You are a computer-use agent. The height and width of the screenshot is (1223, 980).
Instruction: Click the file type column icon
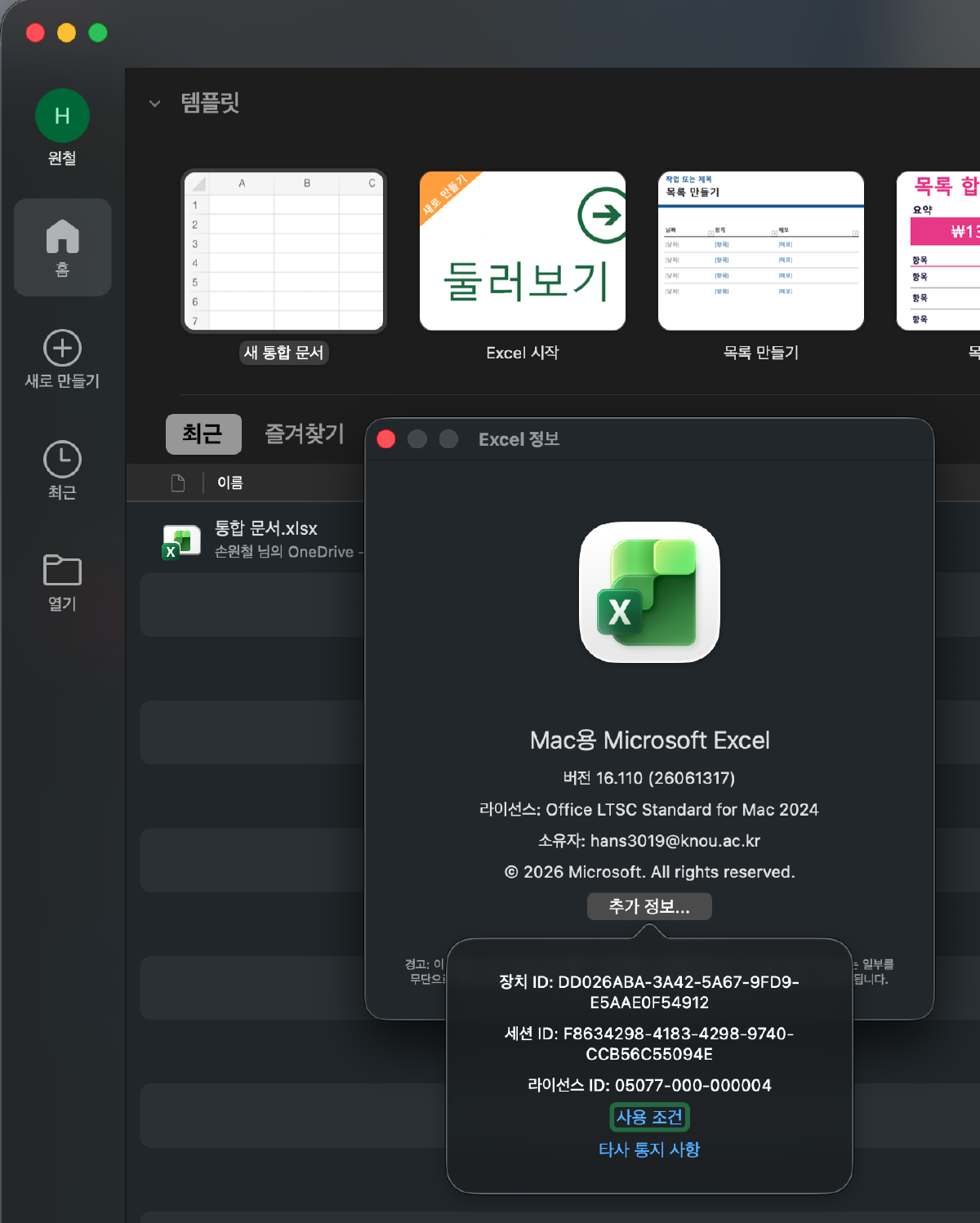click(x=178, y=483)
